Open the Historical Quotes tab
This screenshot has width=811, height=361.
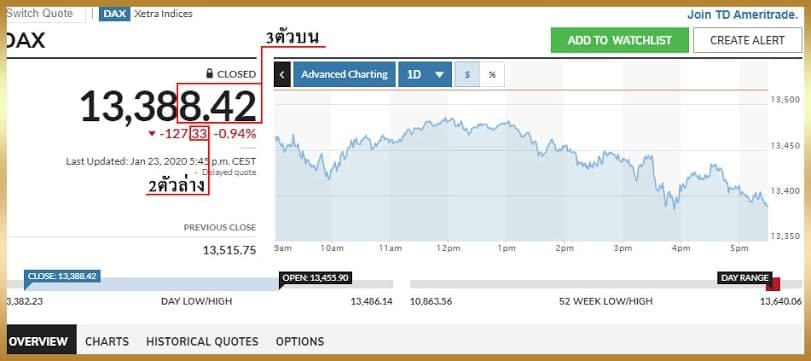(202, 341)
